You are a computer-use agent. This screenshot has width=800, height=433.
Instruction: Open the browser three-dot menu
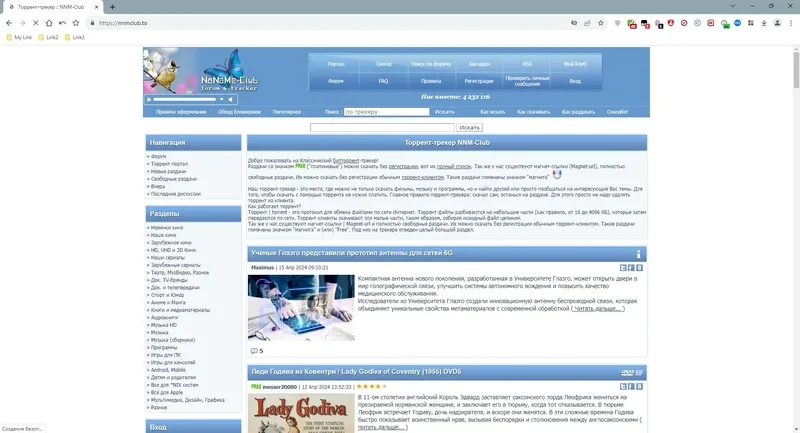click(x=791, y=23)
